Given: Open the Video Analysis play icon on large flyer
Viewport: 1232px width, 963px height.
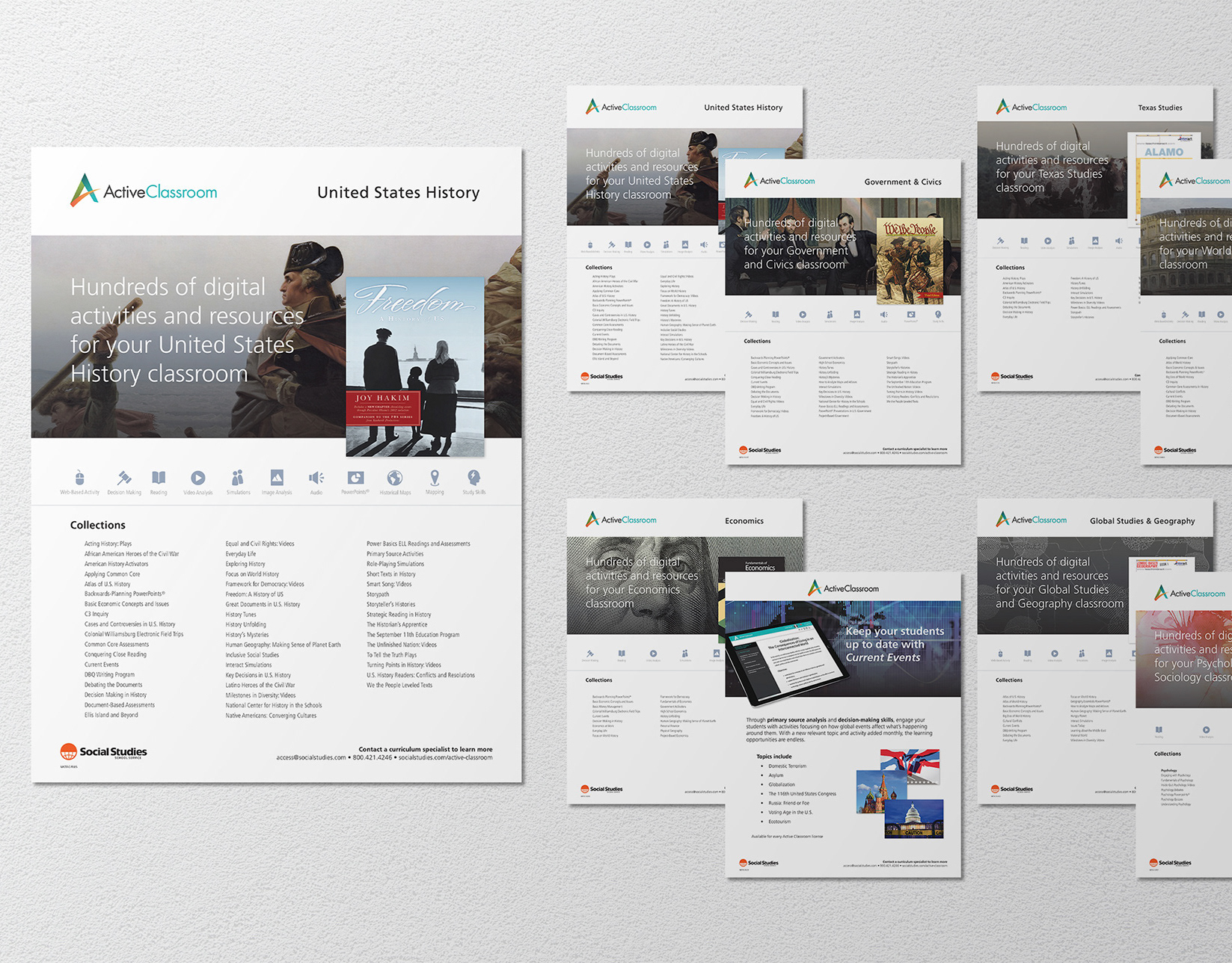Looking at the screenshot, I should click(198, 478).
